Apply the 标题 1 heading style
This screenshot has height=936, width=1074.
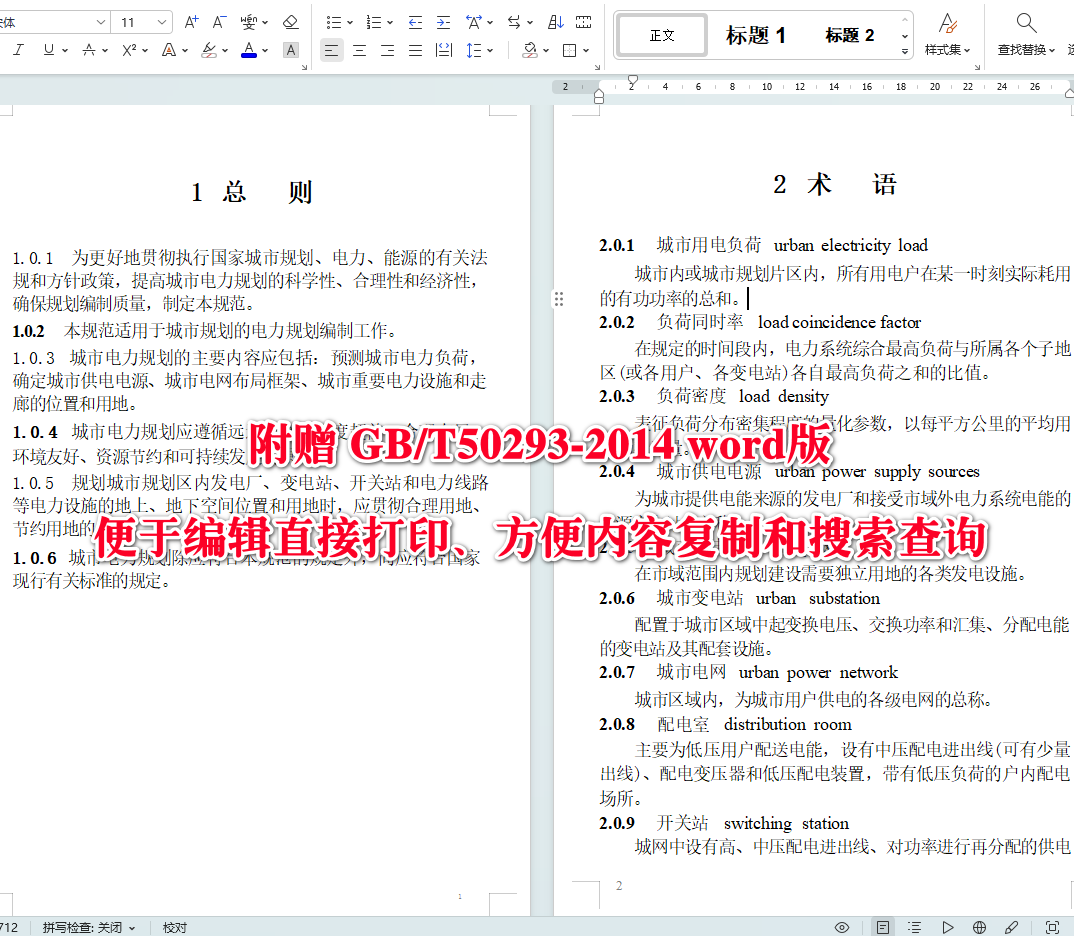[756, 35]
